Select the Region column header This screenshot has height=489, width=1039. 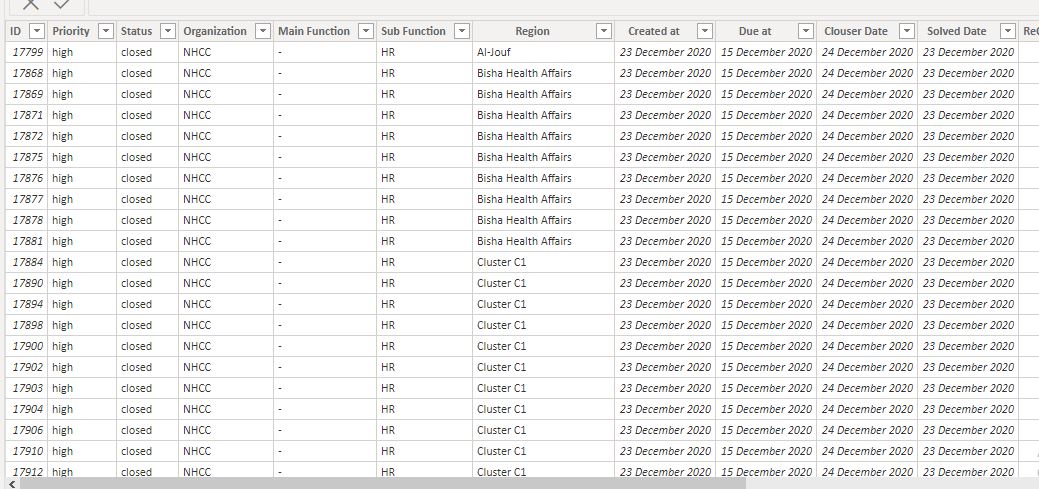click(532, 31)
